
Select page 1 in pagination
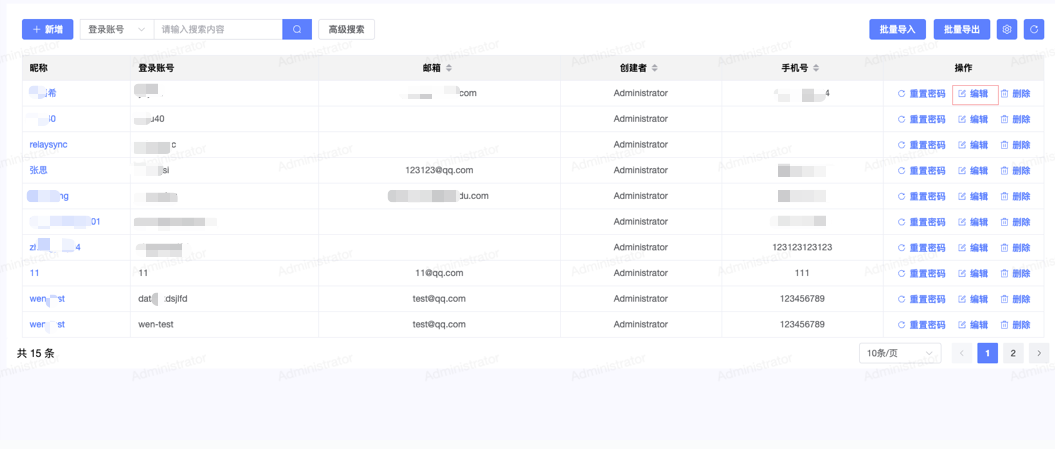tap(988, 353)
